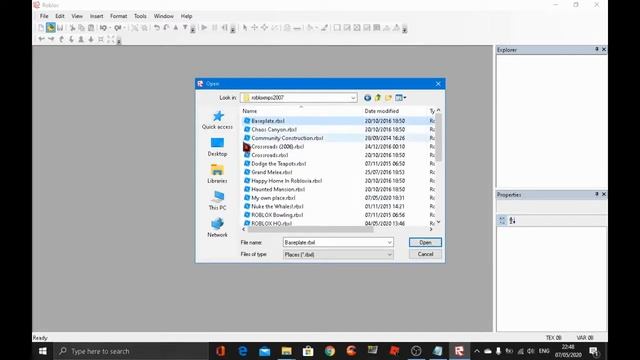
Task: Open the View menu
Action: [x=77, y=16]
